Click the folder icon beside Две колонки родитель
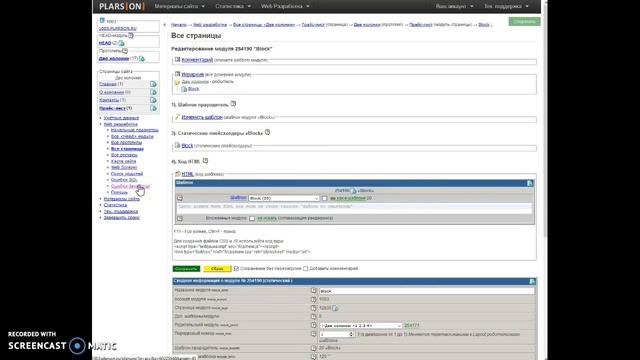The height and width of the screenshot is (360, 640). [177, 82]
